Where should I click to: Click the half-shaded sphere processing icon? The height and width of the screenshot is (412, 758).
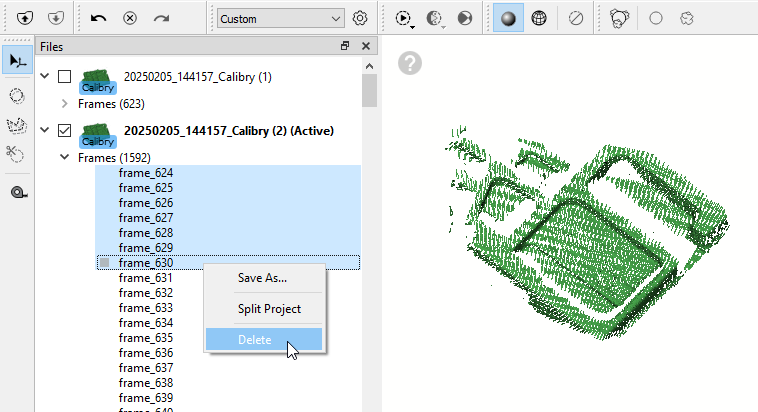434,18
